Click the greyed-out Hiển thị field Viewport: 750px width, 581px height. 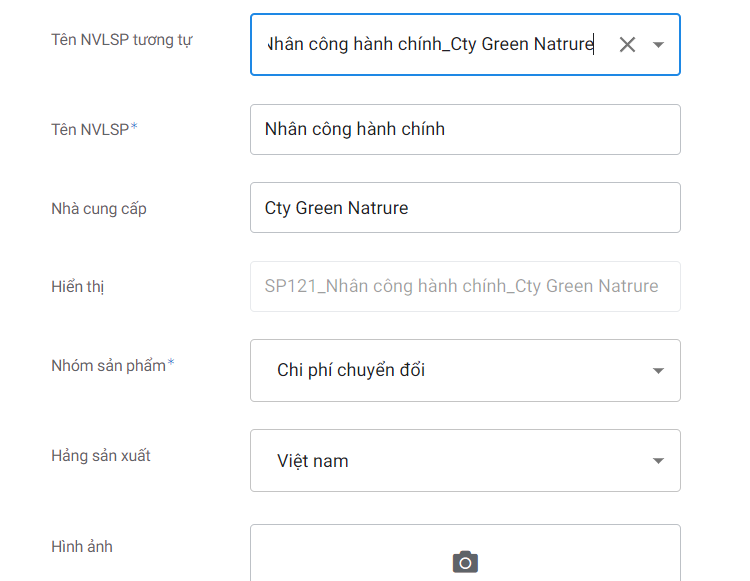465,286
